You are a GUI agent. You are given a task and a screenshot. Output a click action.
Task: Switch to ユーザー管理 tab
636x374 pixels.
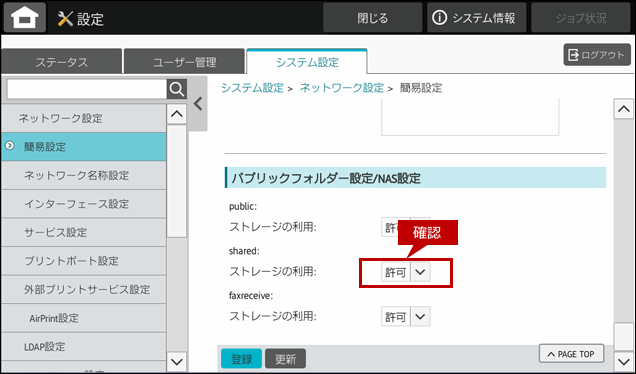(x=184, y=62)
